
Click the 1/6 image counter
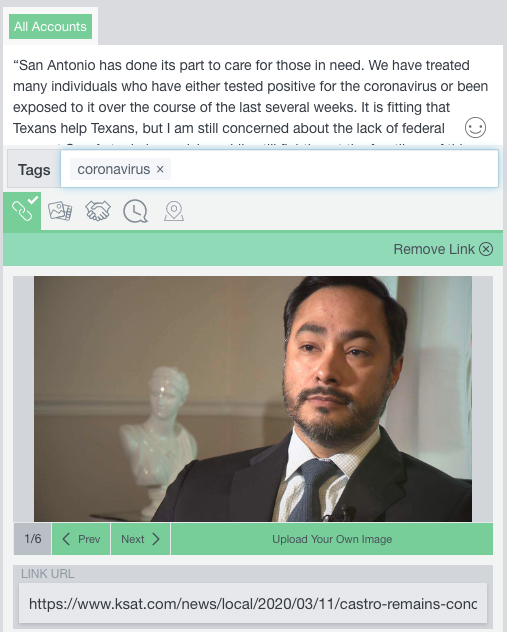pos(33,539)
